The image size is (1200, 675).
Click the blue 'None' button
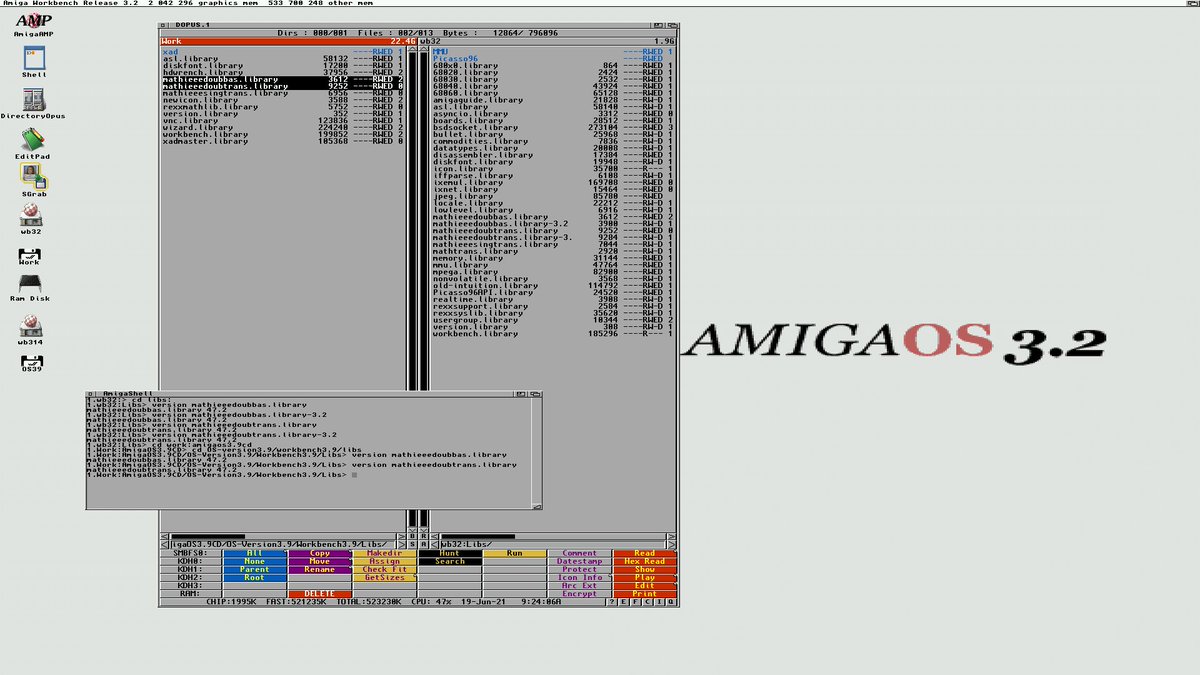255,561
